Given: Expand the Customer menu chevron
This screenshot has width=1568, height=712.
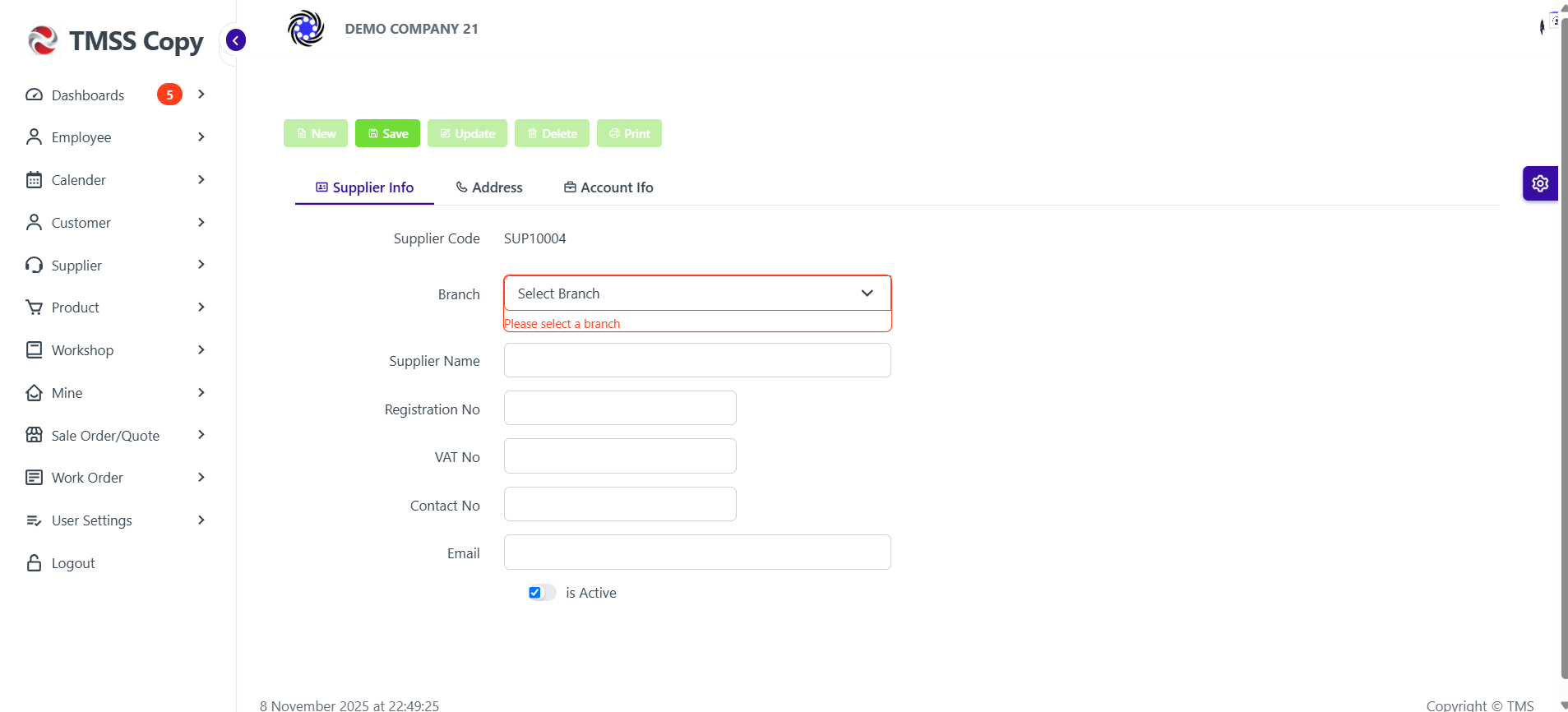Looking at the screenshot, I should [x=201, y=222].
